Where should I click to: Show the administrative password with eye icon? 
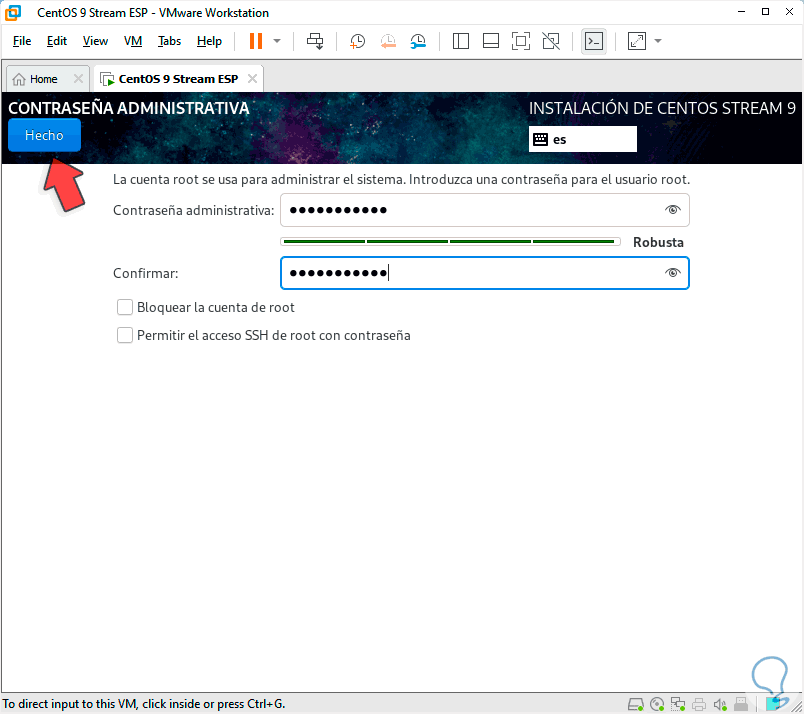pyautogui.click(x=672, y=210)
